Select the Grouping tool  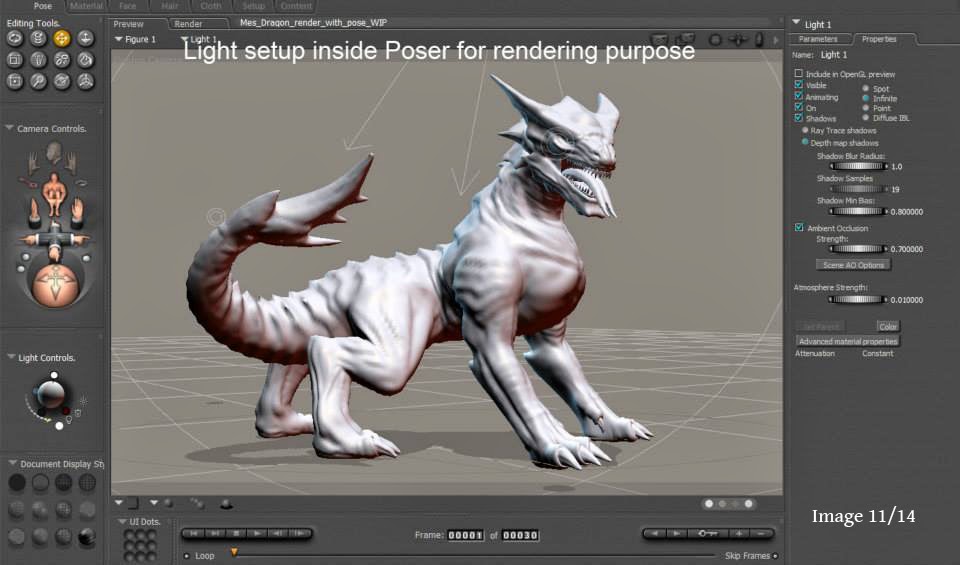[15, 81]
